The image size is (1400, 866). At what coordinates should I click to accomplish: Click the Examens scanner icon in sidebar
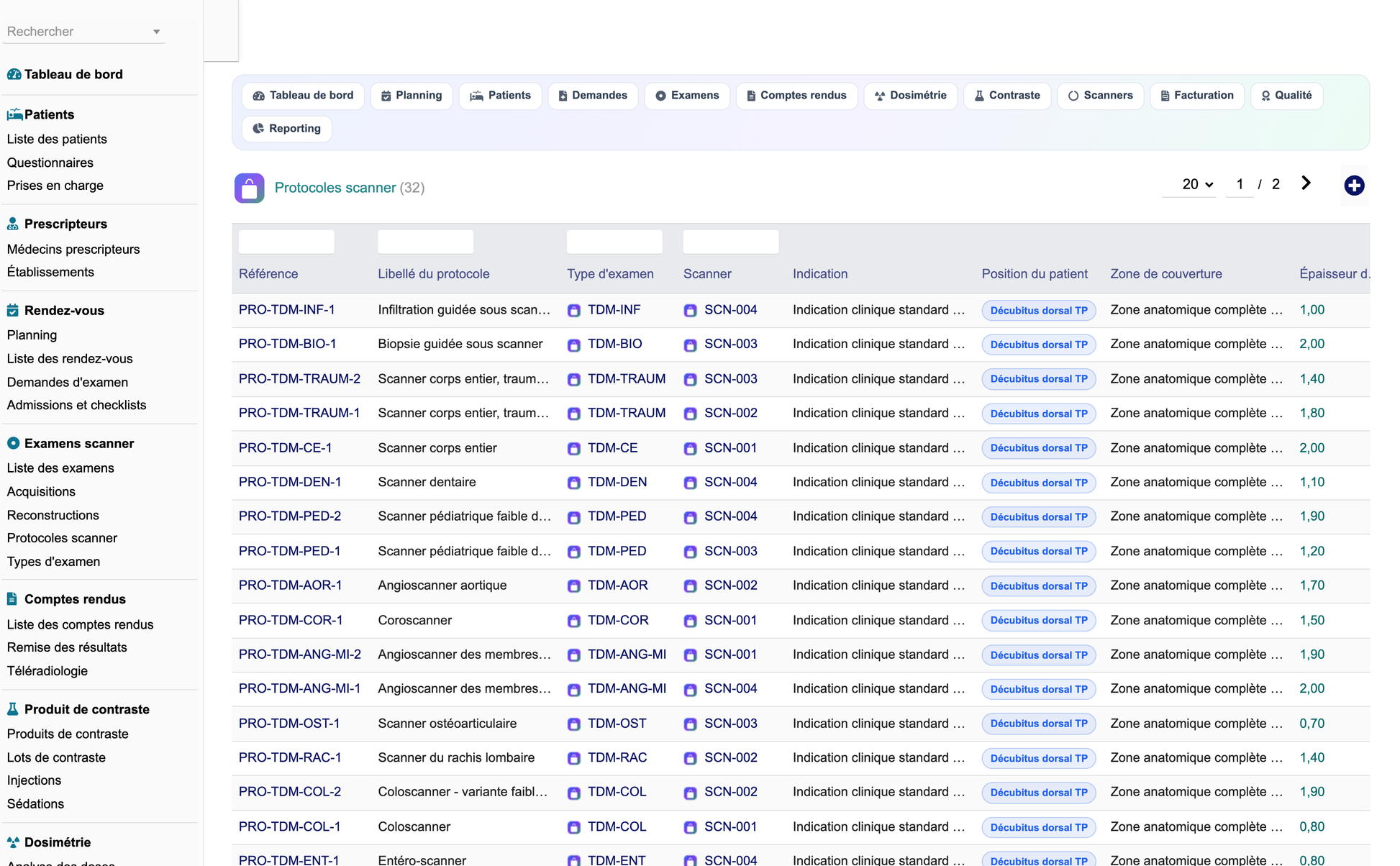point(13,444)
